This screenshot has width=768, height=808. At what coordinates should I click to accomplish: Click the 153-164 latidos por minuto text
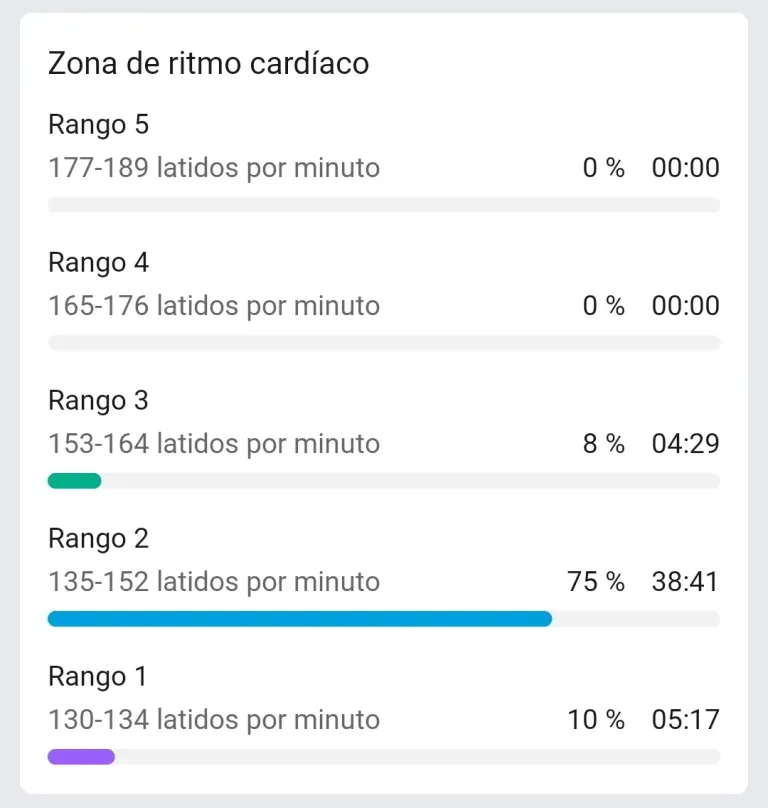[214, 444]
